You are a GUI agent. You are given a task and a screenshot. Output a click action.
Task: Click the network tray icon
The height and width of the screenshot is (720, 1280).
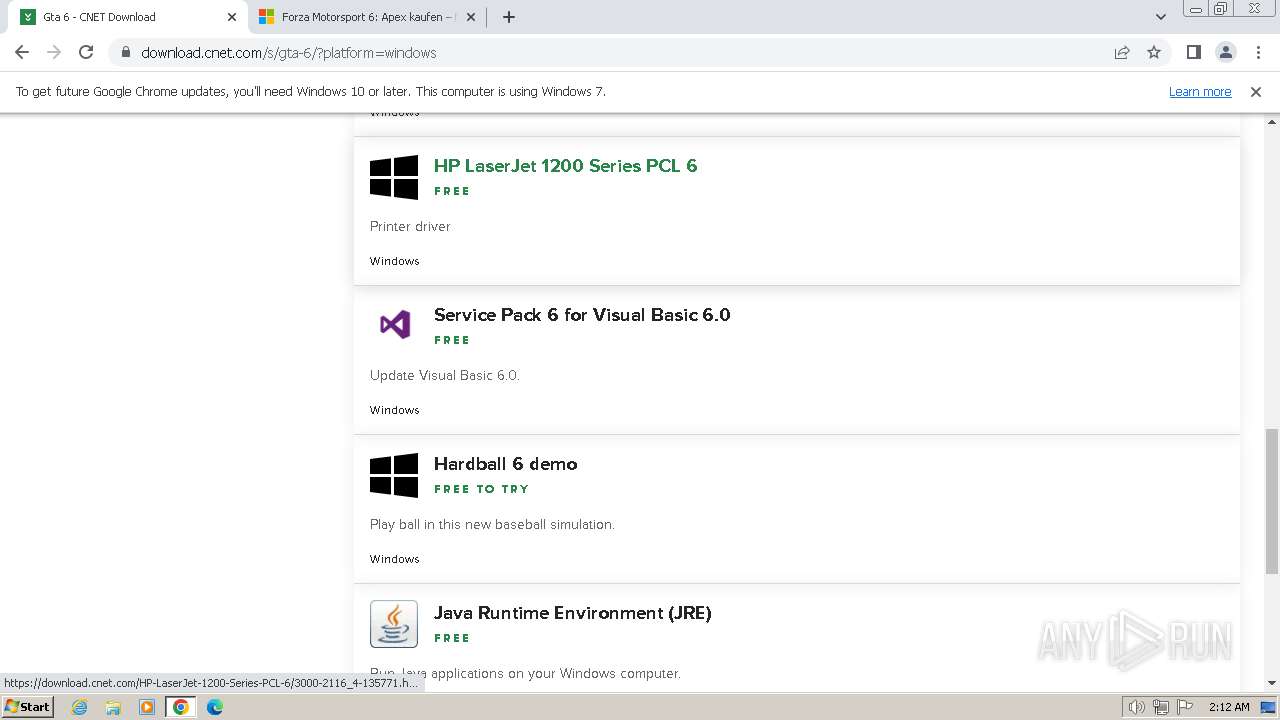pos(1161,707)
